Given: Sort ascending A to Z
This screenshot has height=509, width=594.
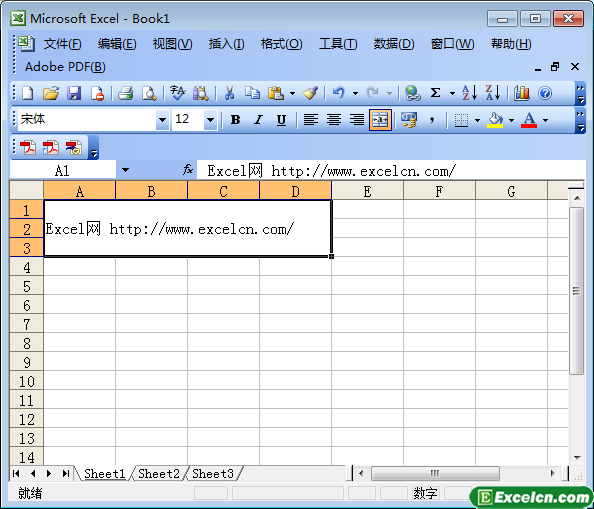Looking at the screenshot, I should (x=470, y=93).
